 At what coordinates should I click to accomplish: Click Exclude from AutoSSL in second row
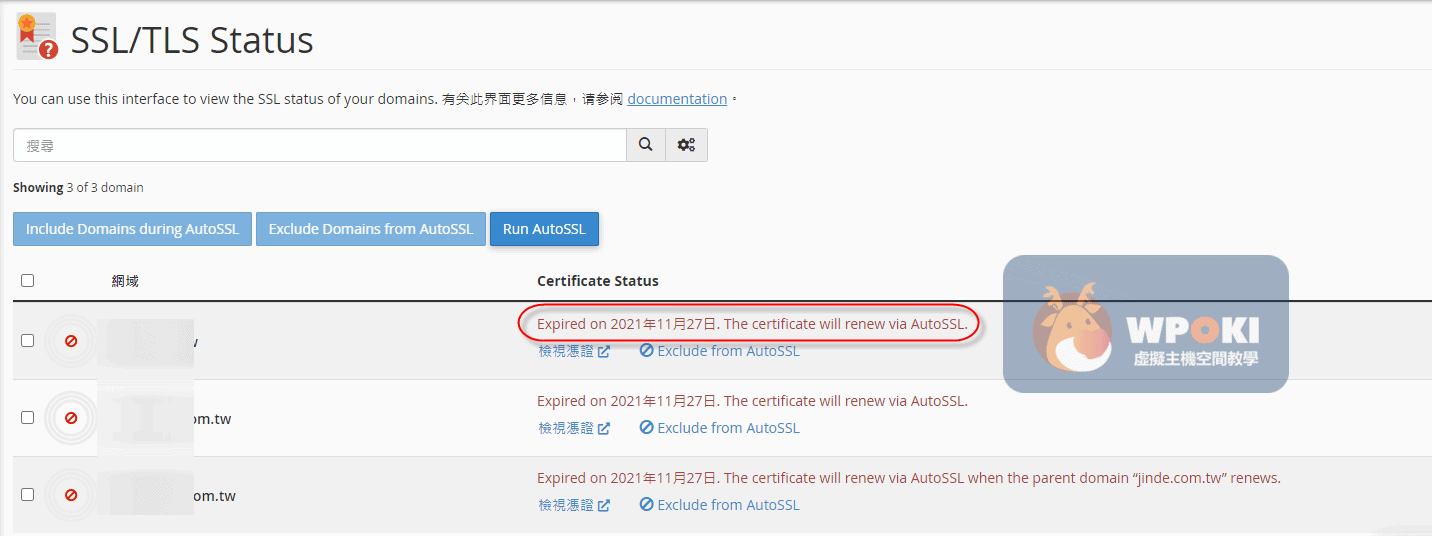[720, 428]
